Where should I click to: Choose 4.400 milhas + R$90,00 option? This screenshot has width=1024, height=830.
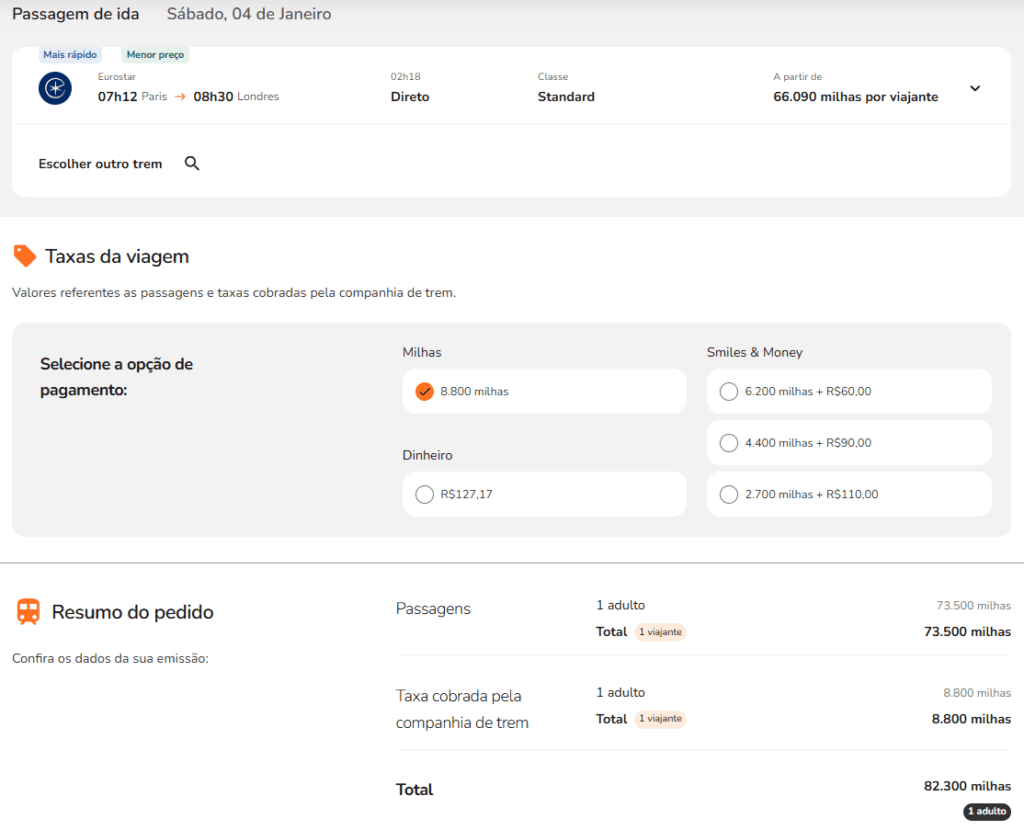(729, 443)
